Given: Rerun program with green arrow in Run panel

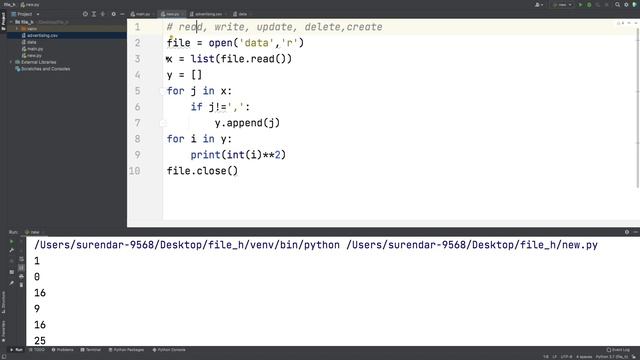Looking at the screenshot, I should click(11, 242).
